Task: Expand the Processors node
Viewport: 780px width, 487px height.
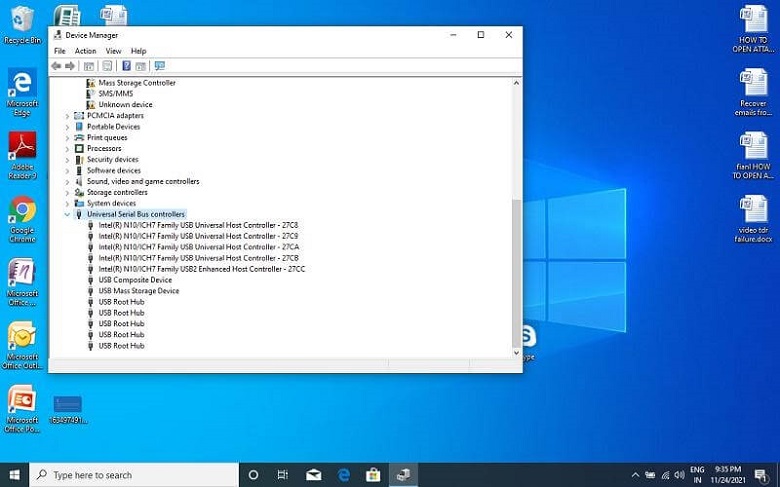Action: click(67, 149)
